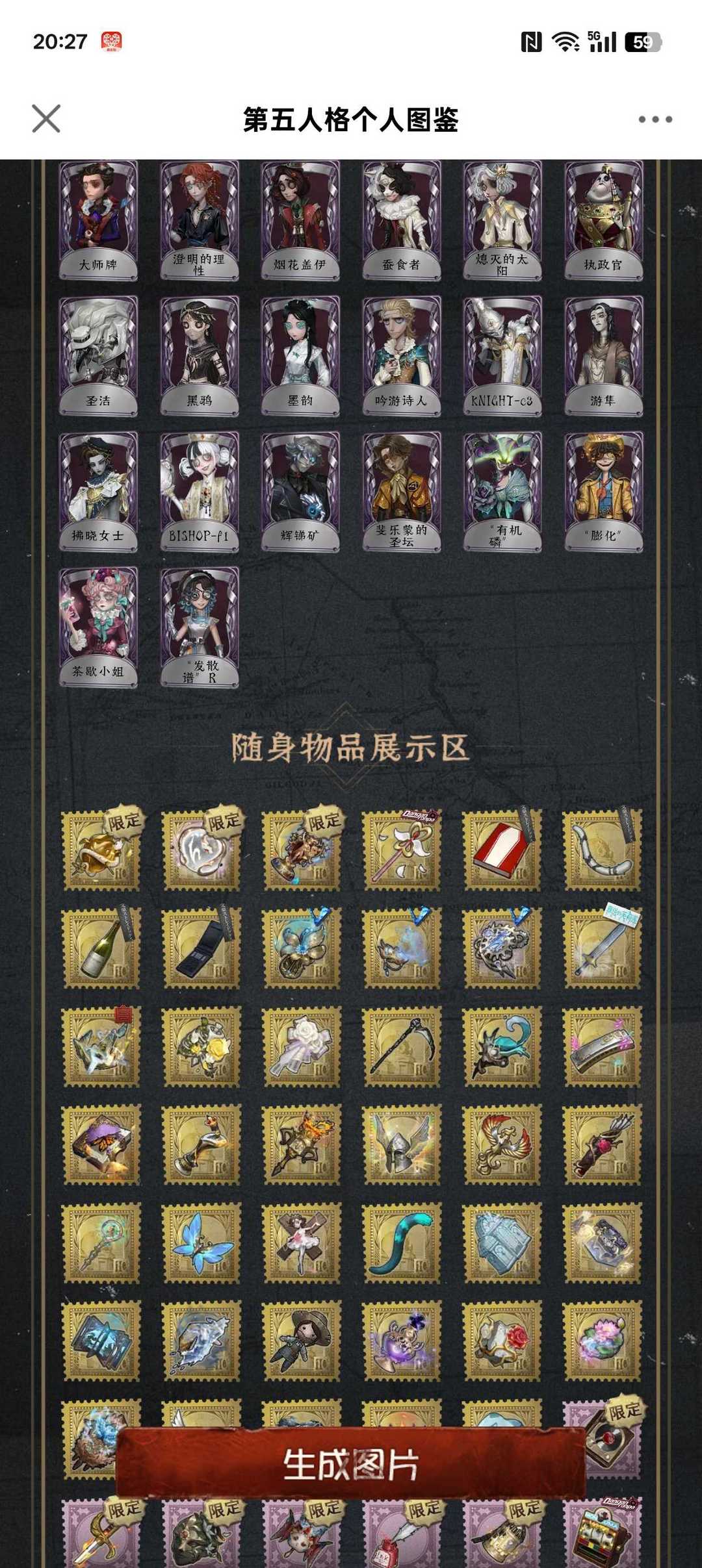The width and height of the screenshot is (702, 1568).
Task: Tap the 生成图片 button
Action: click(350, 1465)
